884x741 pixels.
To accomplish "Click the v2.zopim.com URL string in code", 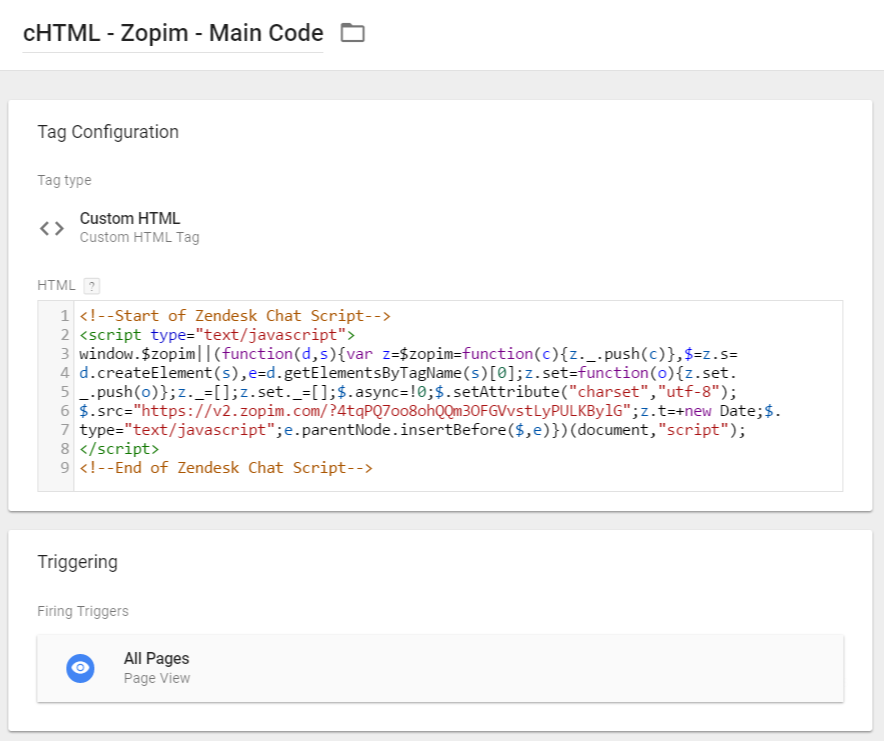I will 382,411.
